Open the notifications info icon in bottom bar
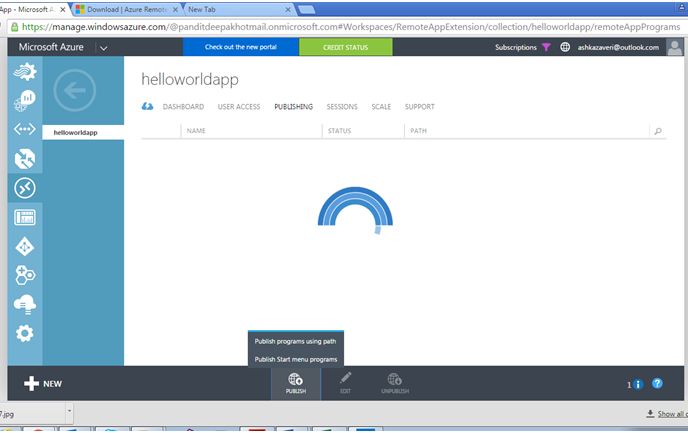This screenshot has height=433, width=688. pyautogui.click(x=638, y=384)
